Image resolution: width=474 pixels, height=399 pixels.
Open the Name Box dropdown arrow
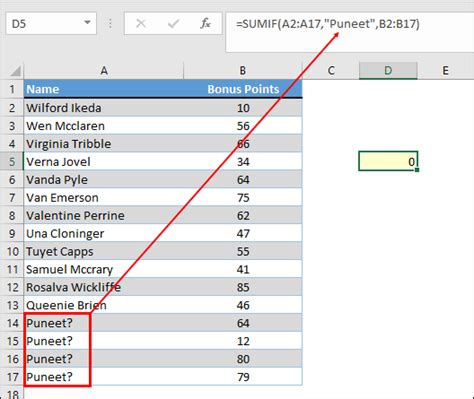point(87,23)
